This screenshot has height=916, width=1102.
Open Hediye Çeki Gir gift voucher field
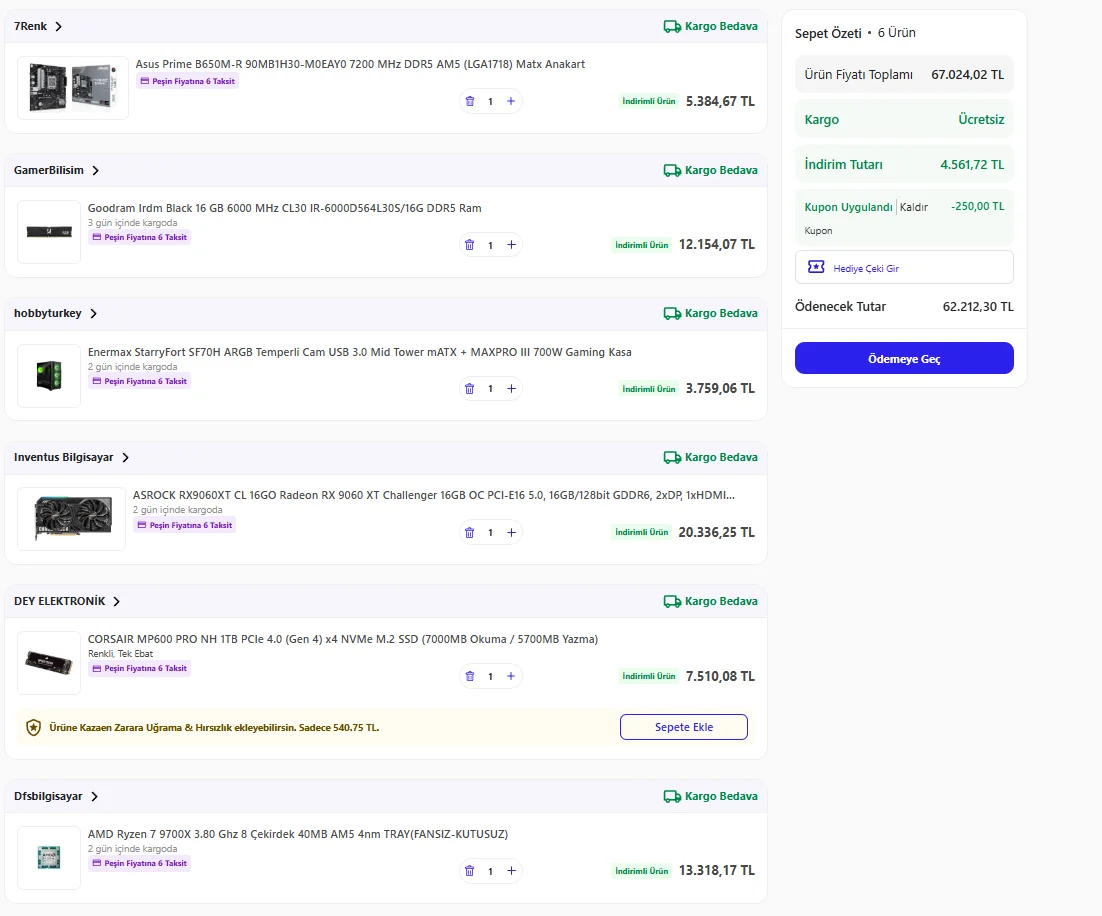tap(904, 267)
